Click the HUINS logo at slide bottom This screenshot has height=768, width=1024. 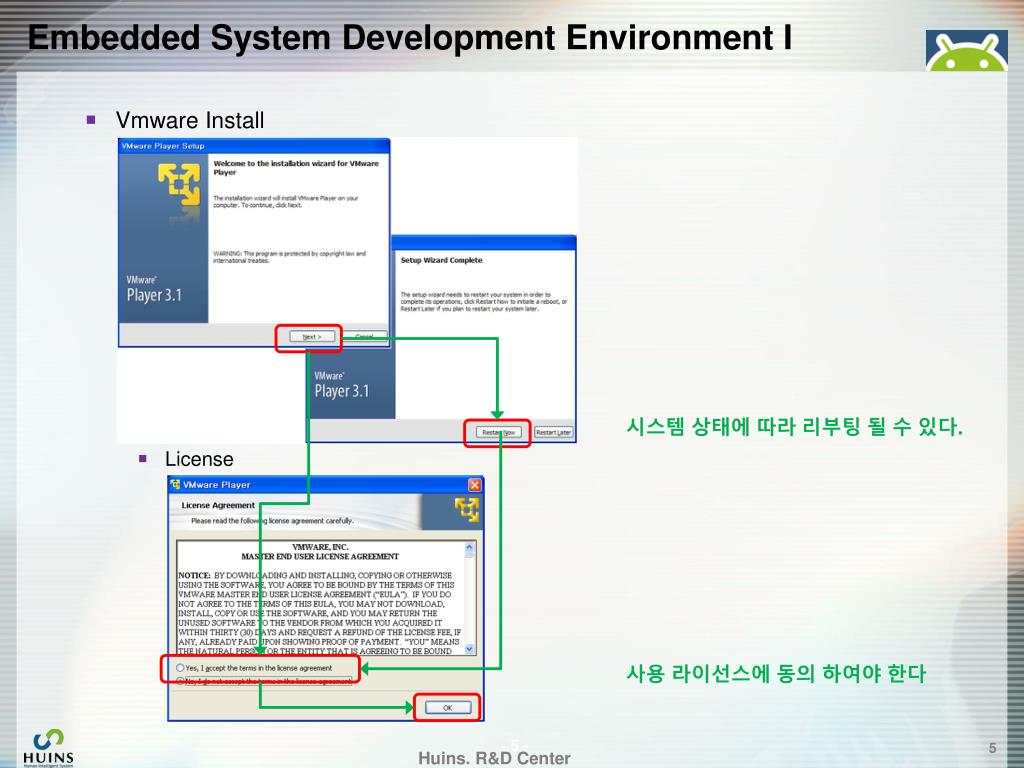(x=48, y=748)
